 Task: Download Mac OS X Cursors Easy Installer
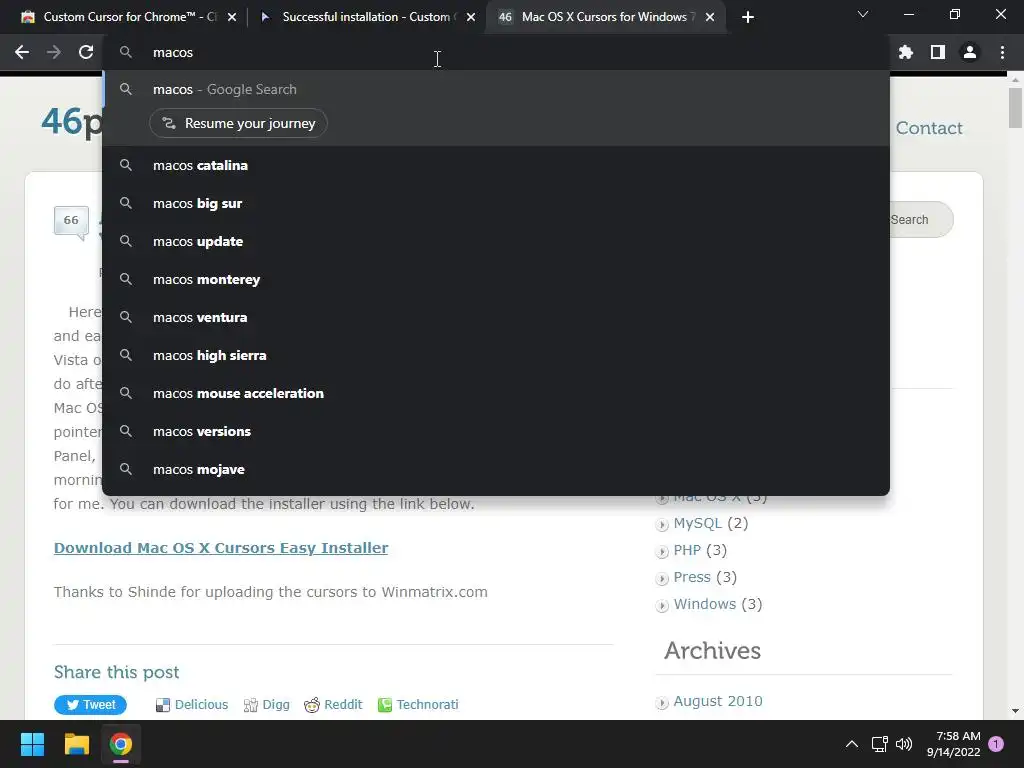(221, 548)
